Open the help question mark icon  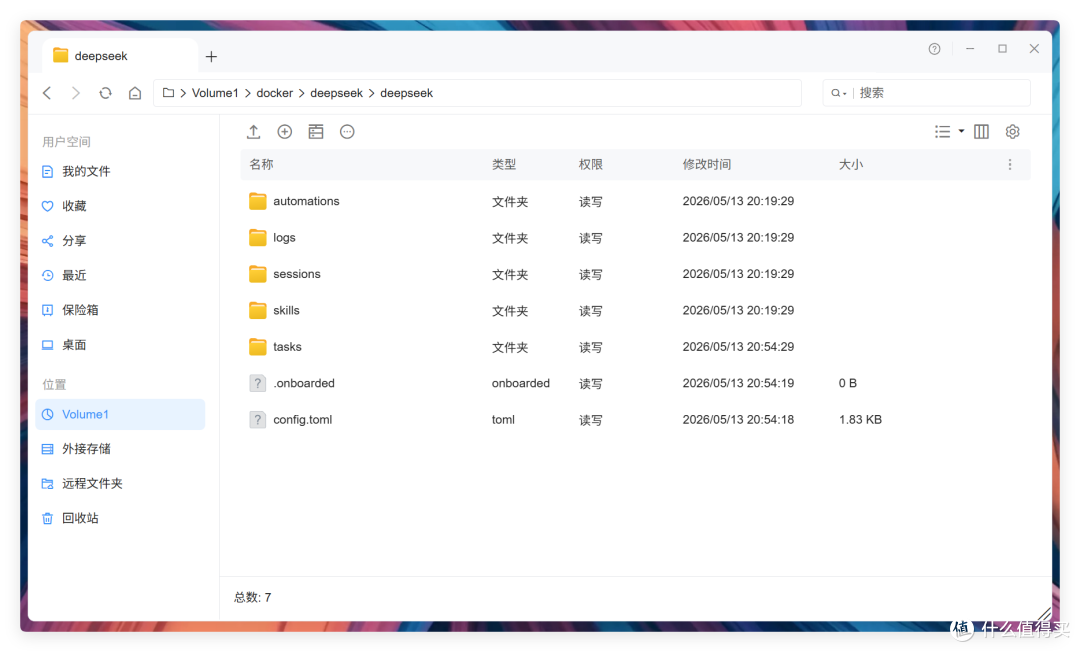(x=934, y=49)
